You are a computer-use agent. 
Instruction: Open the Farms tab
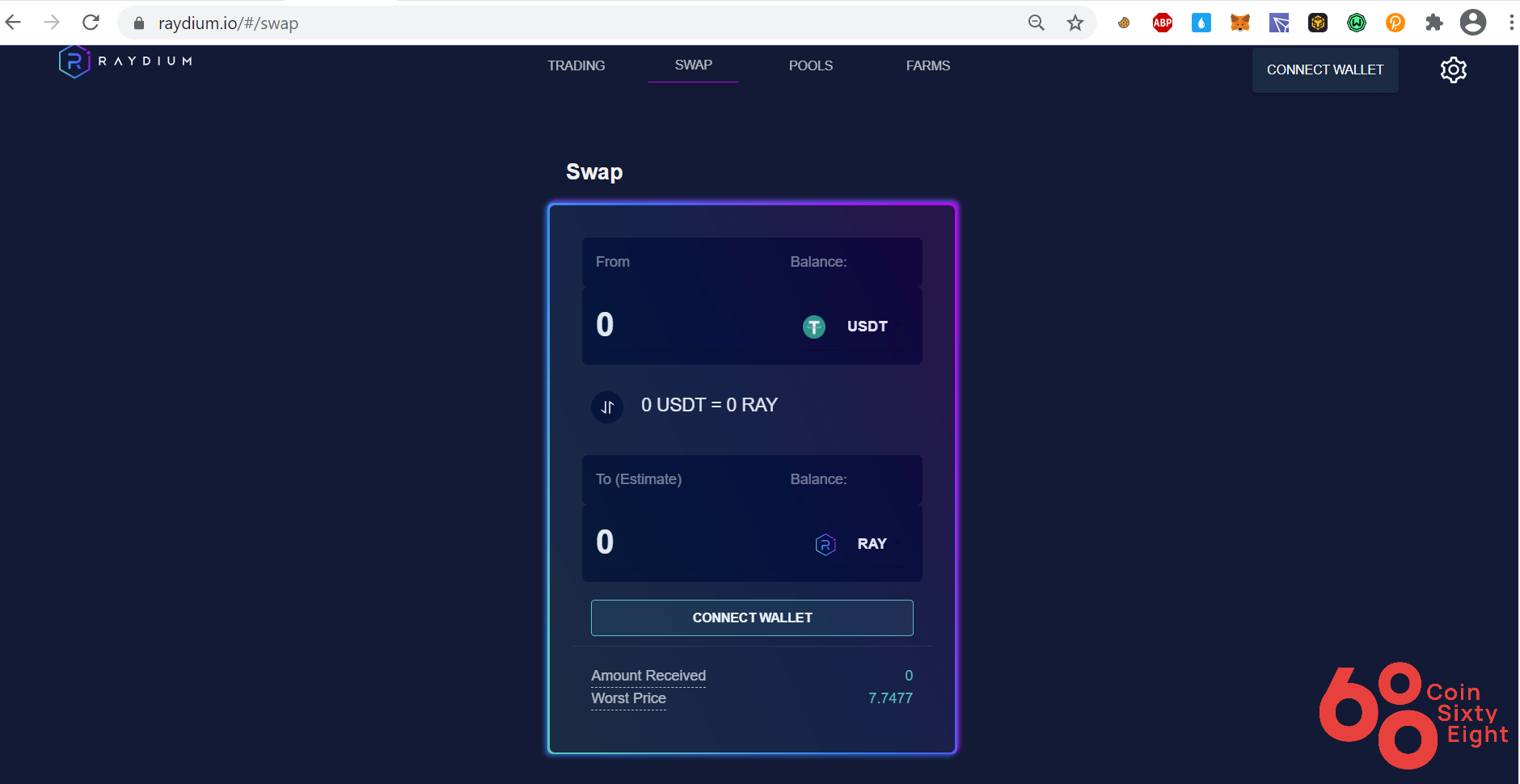pos(928,65)
